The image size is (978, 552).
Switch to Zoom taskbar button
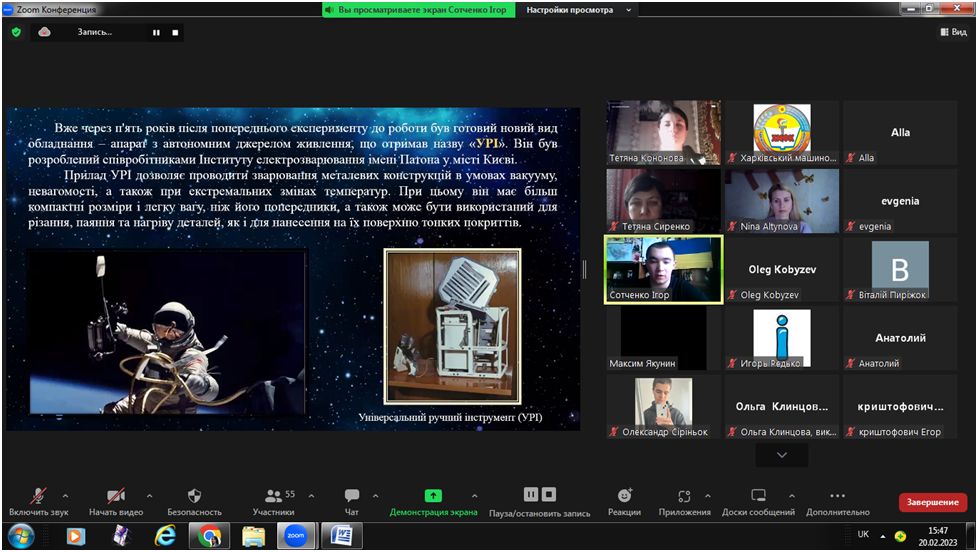[x=296, y=536]
